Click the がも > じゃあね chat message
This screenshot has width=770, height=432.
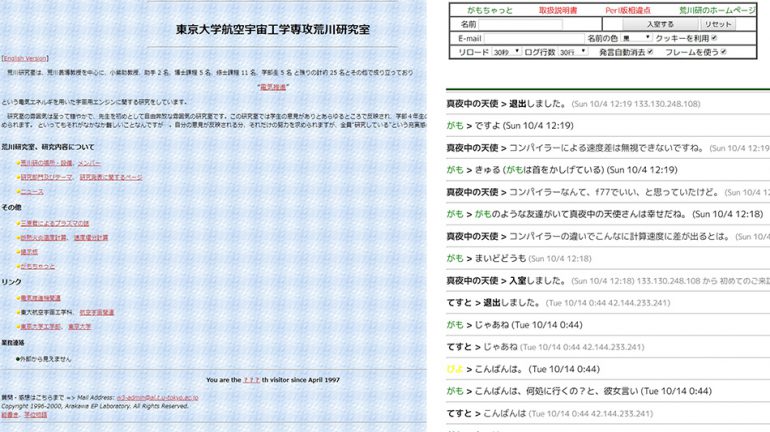tap(515, 325)
